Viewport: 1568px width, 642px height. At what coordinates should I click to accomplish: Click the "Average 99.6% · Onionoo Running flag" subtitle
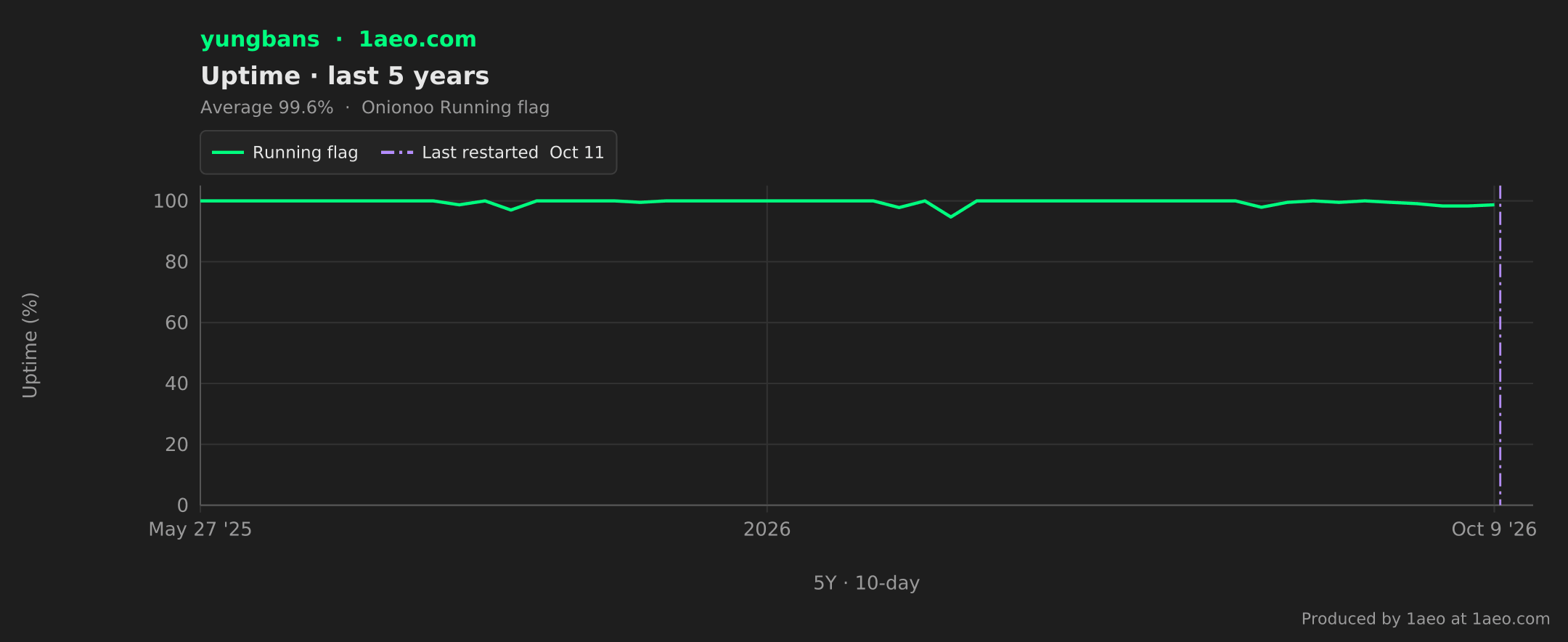coord(375,107)
